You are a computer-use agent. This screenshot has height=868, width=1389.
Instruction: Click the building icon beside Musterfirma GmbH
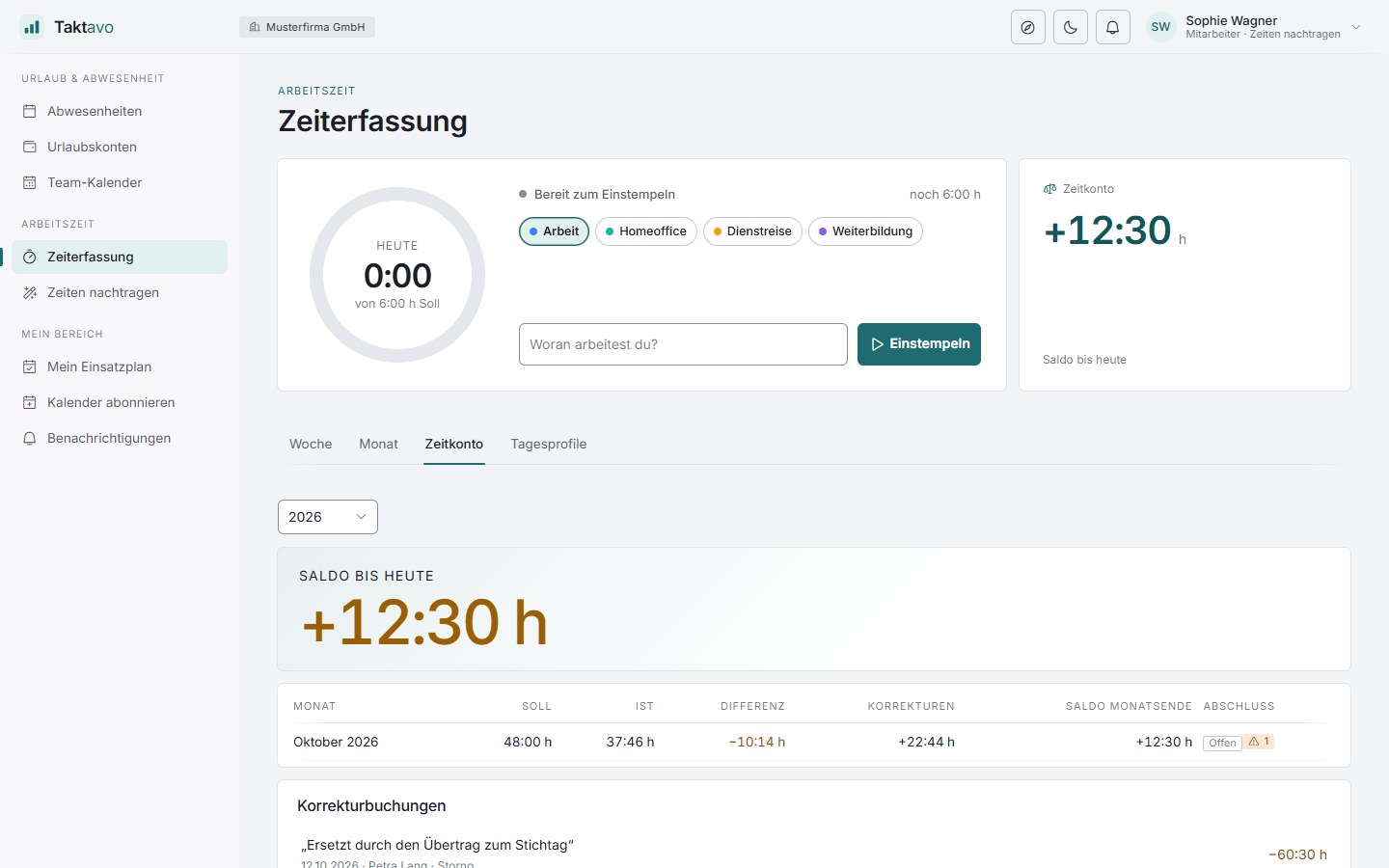pos(255,27)
